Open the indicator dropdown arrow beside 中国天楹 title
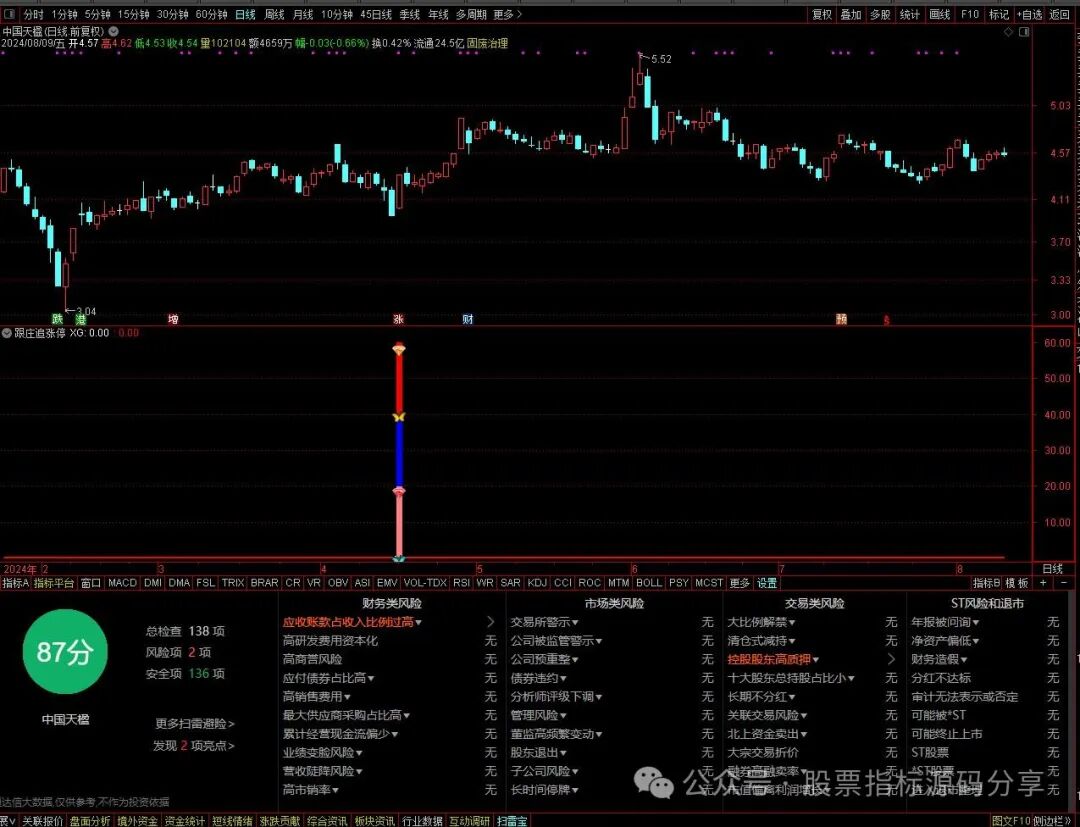 point(114,31)
